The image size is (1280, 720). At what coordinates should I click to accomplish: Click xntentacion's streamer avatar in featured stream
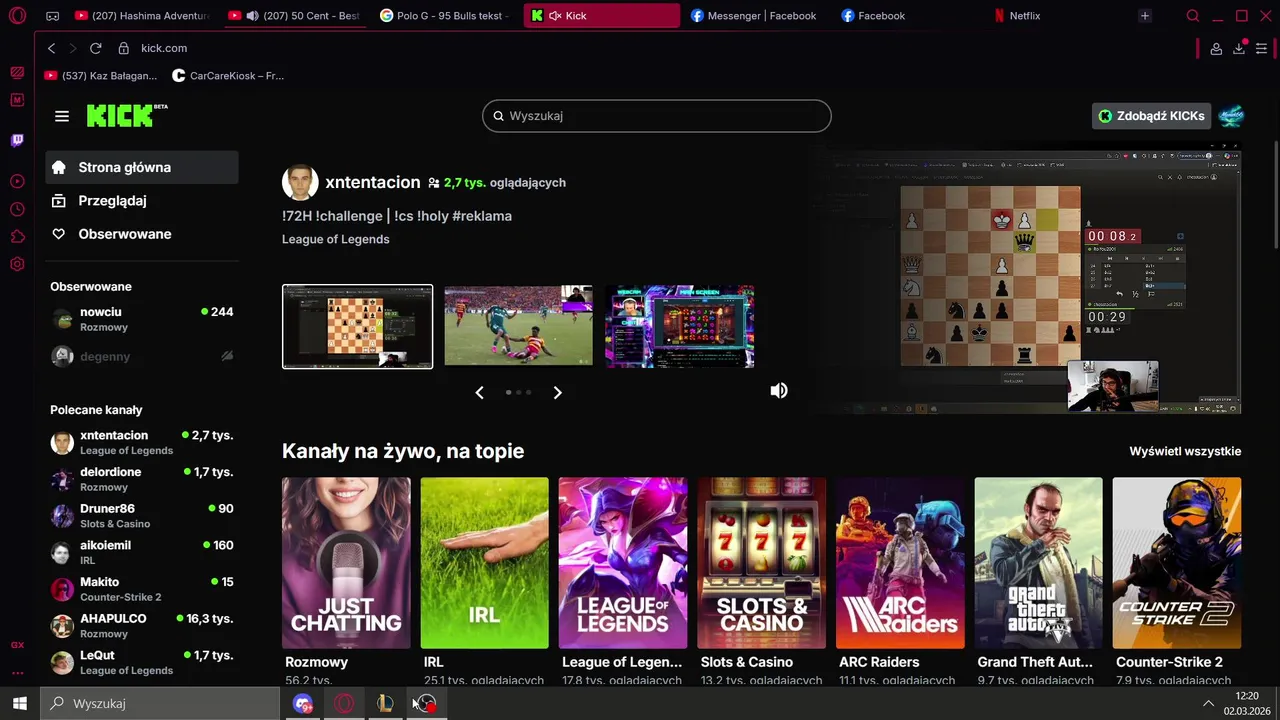[300, 183]
